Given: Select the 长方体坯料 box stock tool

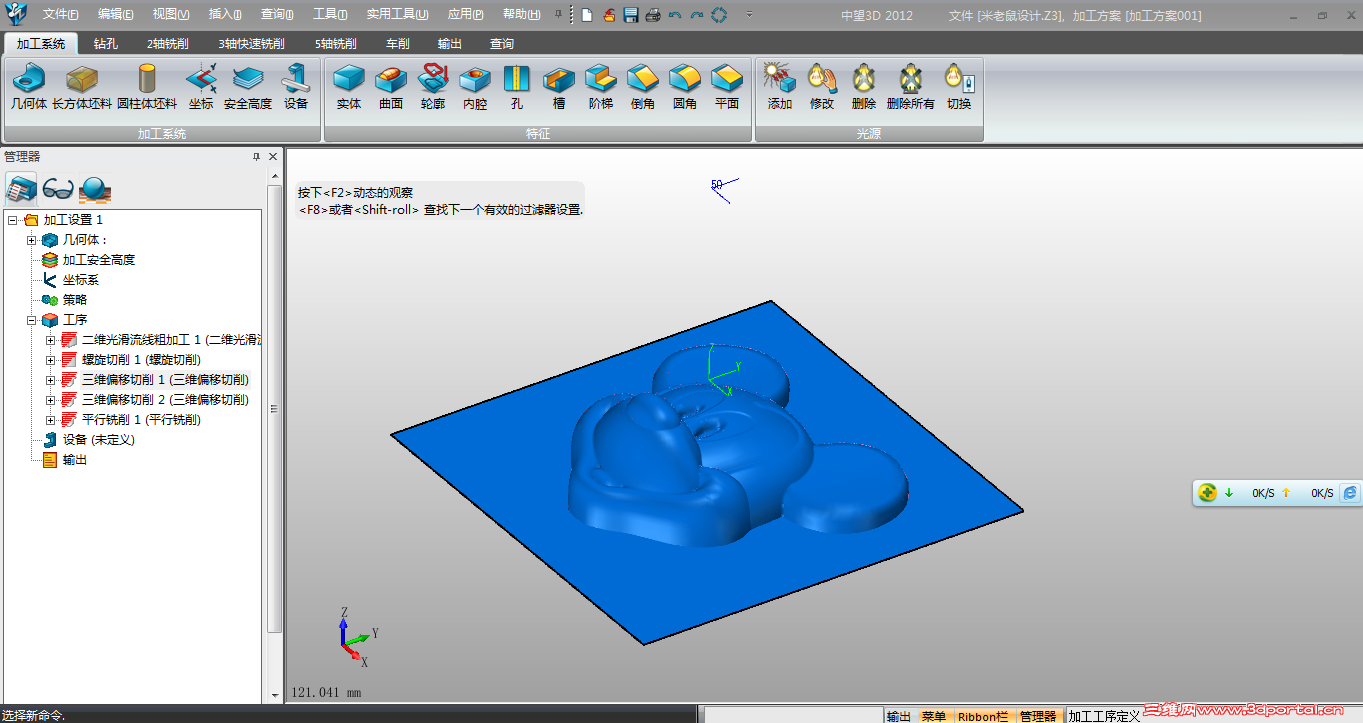Looking at the screenshot, I should tap(82, 87).
